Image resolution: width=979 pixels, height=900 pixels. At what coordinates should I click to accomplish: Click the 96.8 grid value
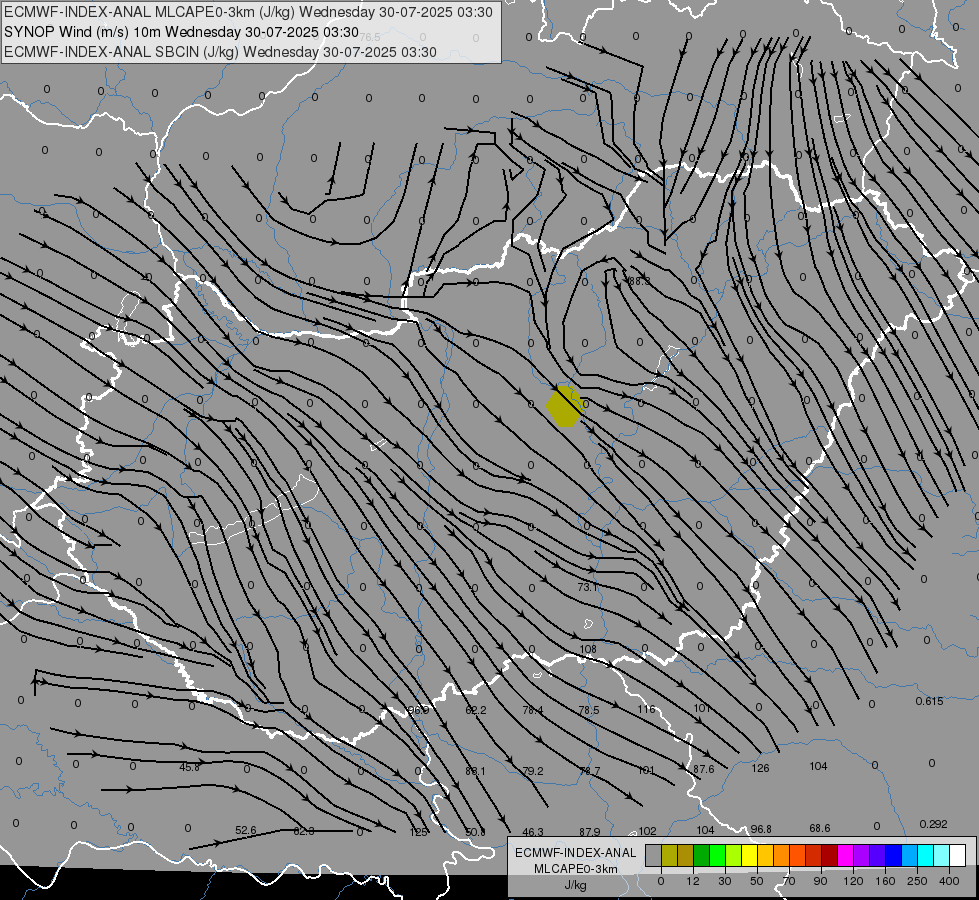point(761,829)
